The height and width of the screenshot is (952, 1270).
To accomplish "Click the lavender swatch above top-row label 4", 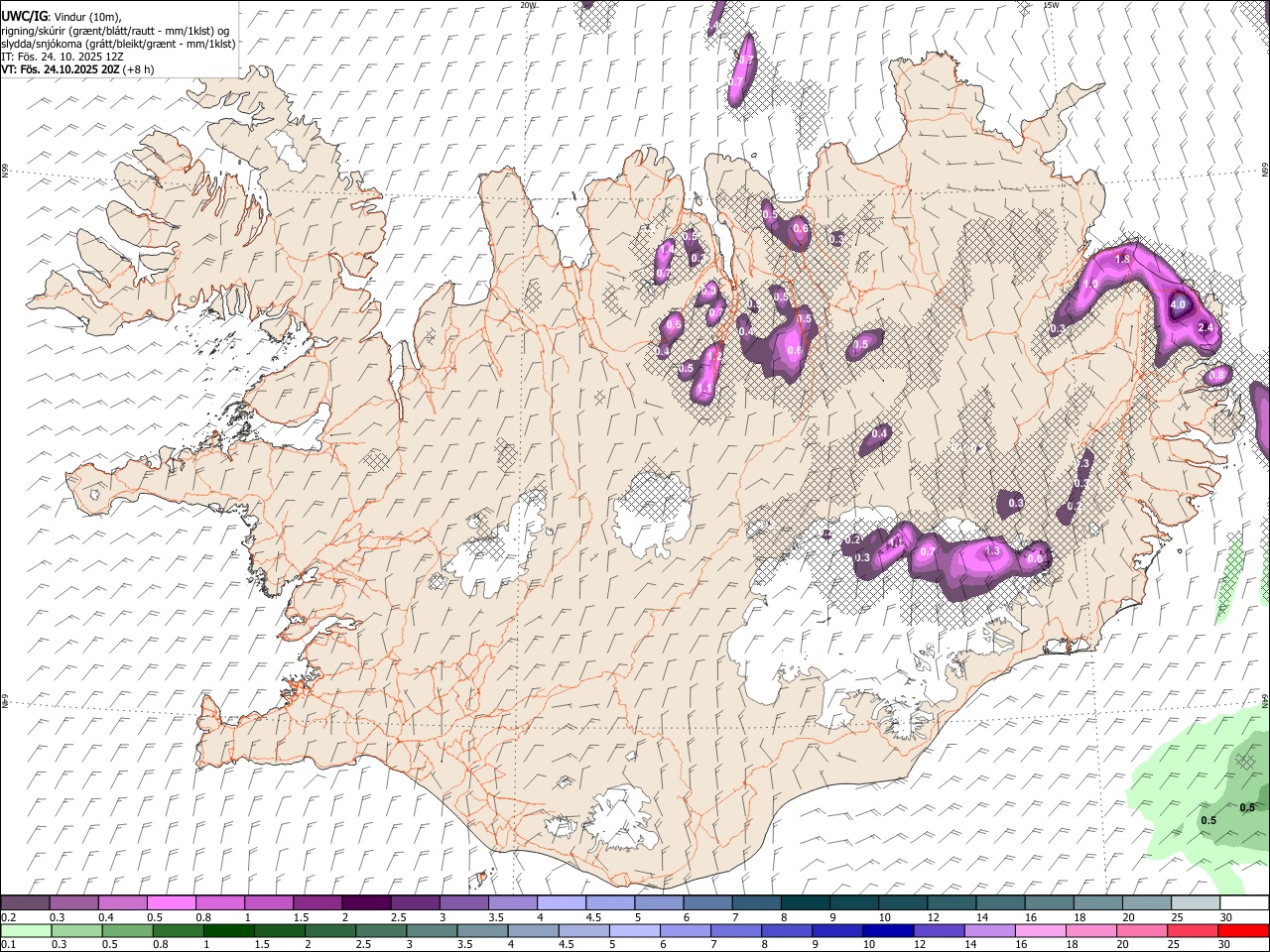I will (x=561, y=902).
